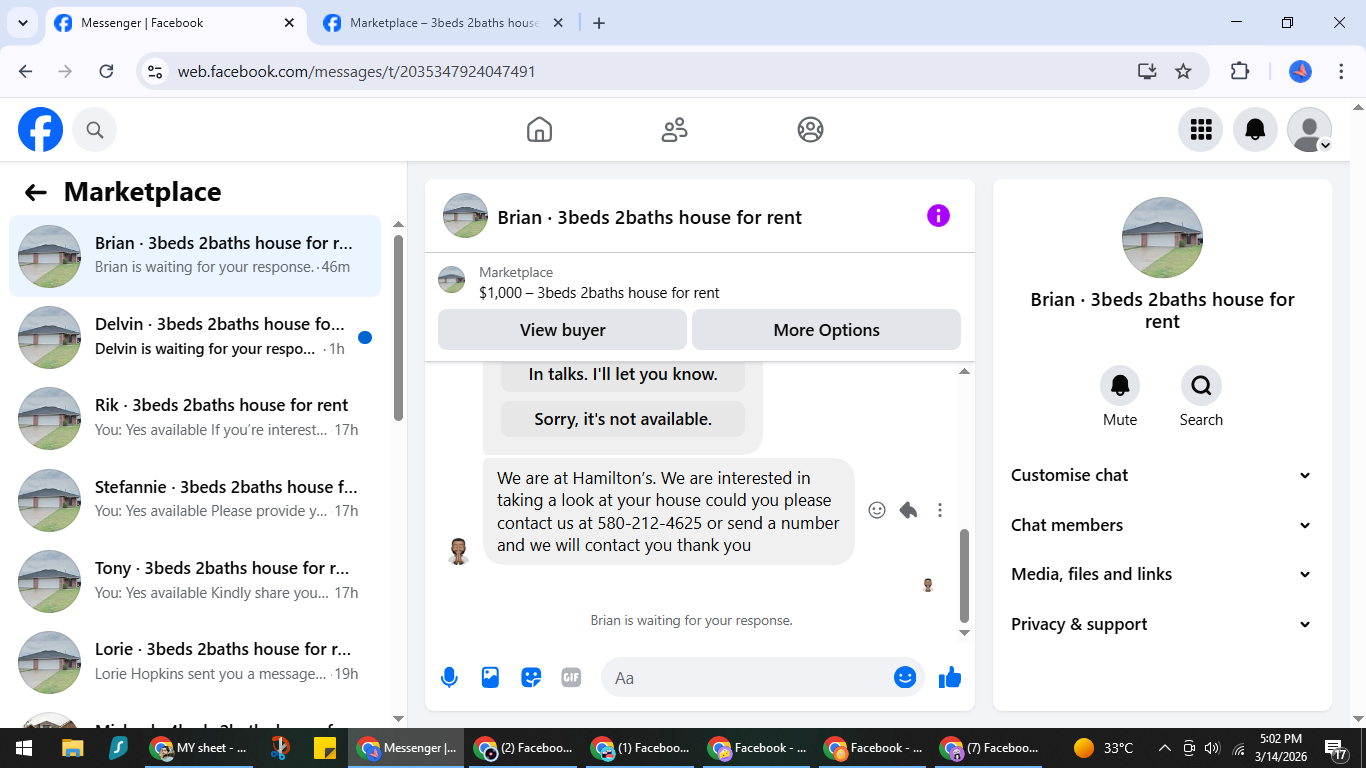The image size is (1366, 768).
Task: Open Sticky Notes from taskbar
Action: pyautogui.click(x=324, y=748)
